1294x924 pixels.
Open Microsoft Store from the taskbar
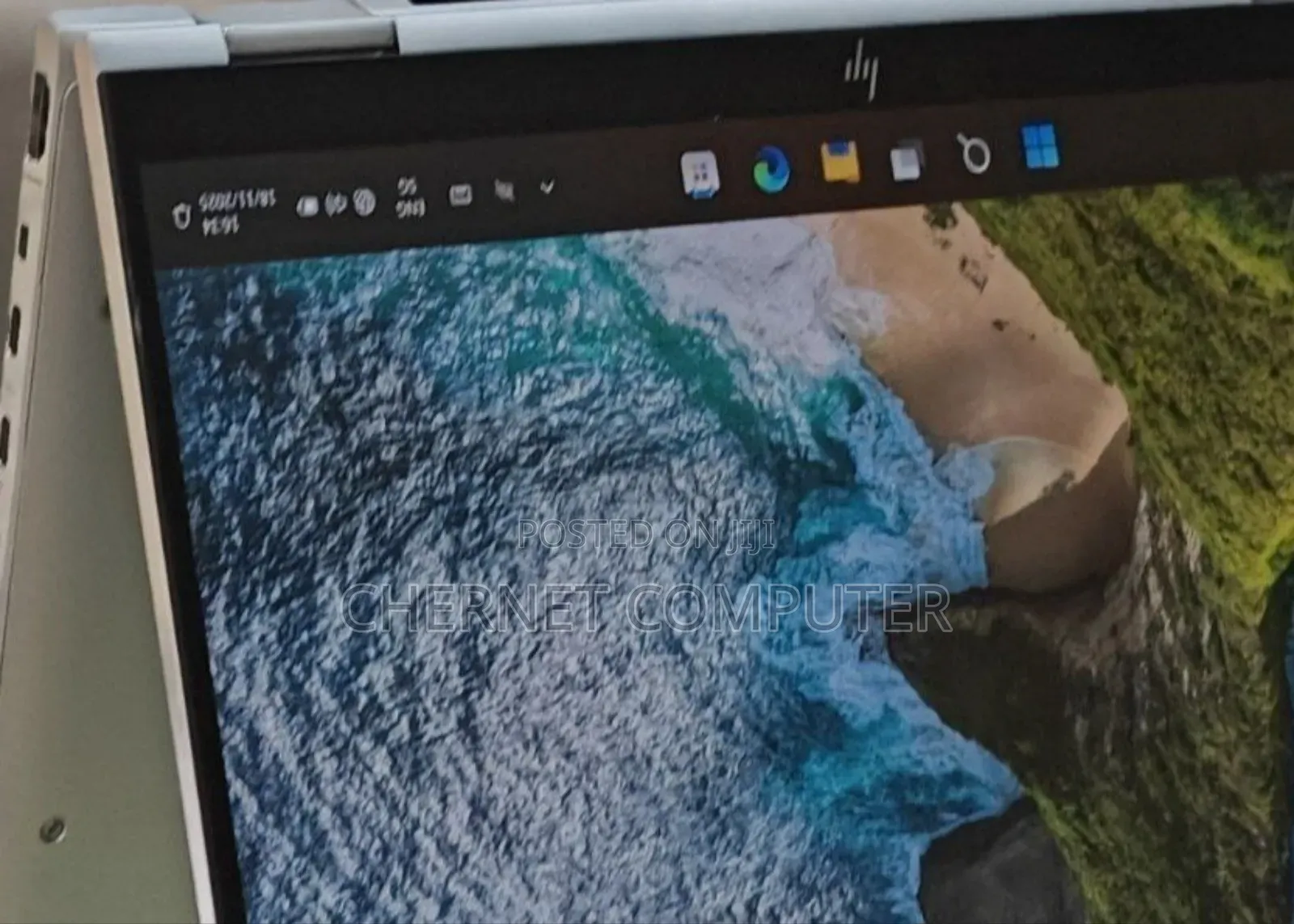(x=700, y=173)
